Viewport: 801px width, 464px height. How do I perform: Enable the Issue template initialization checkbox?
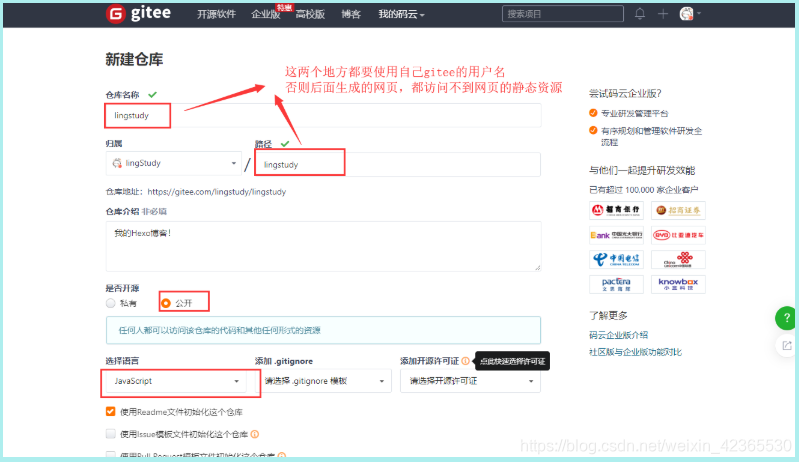click(x=111, y=434)
